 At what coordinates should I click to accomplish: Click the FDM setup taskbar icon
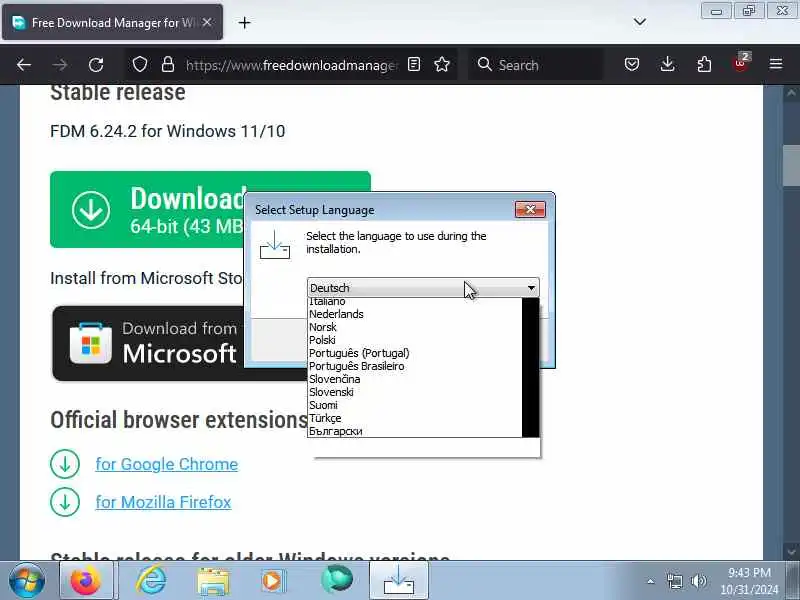coord(398,581)
